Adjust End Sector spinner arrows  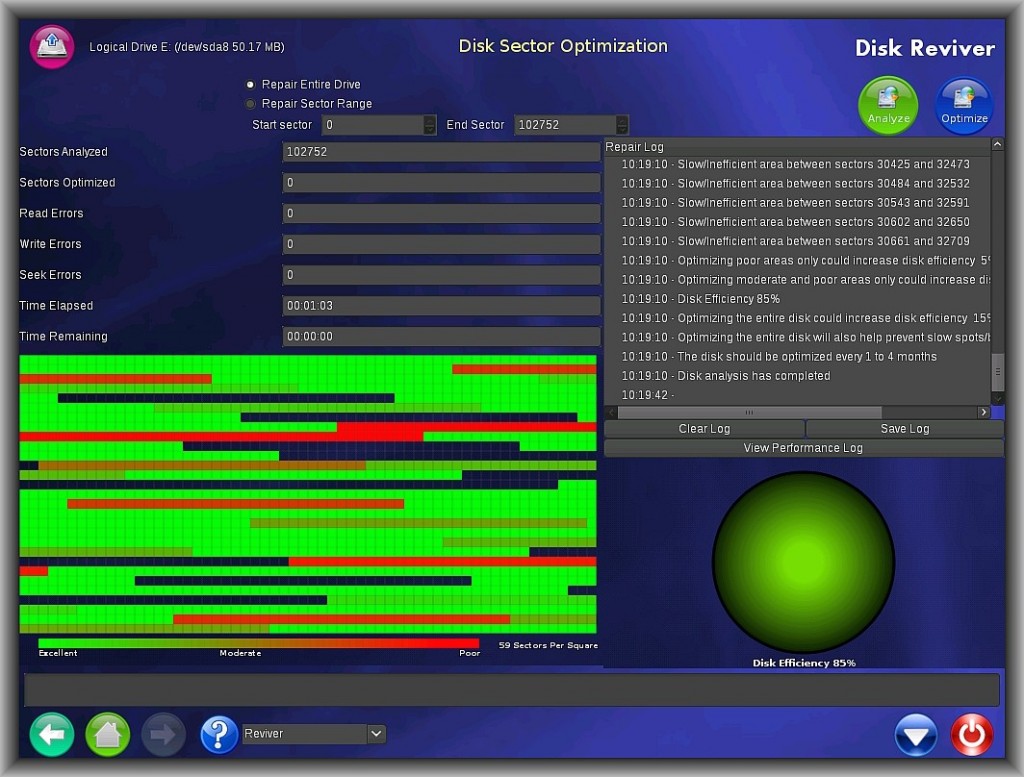tap(622, 125)
